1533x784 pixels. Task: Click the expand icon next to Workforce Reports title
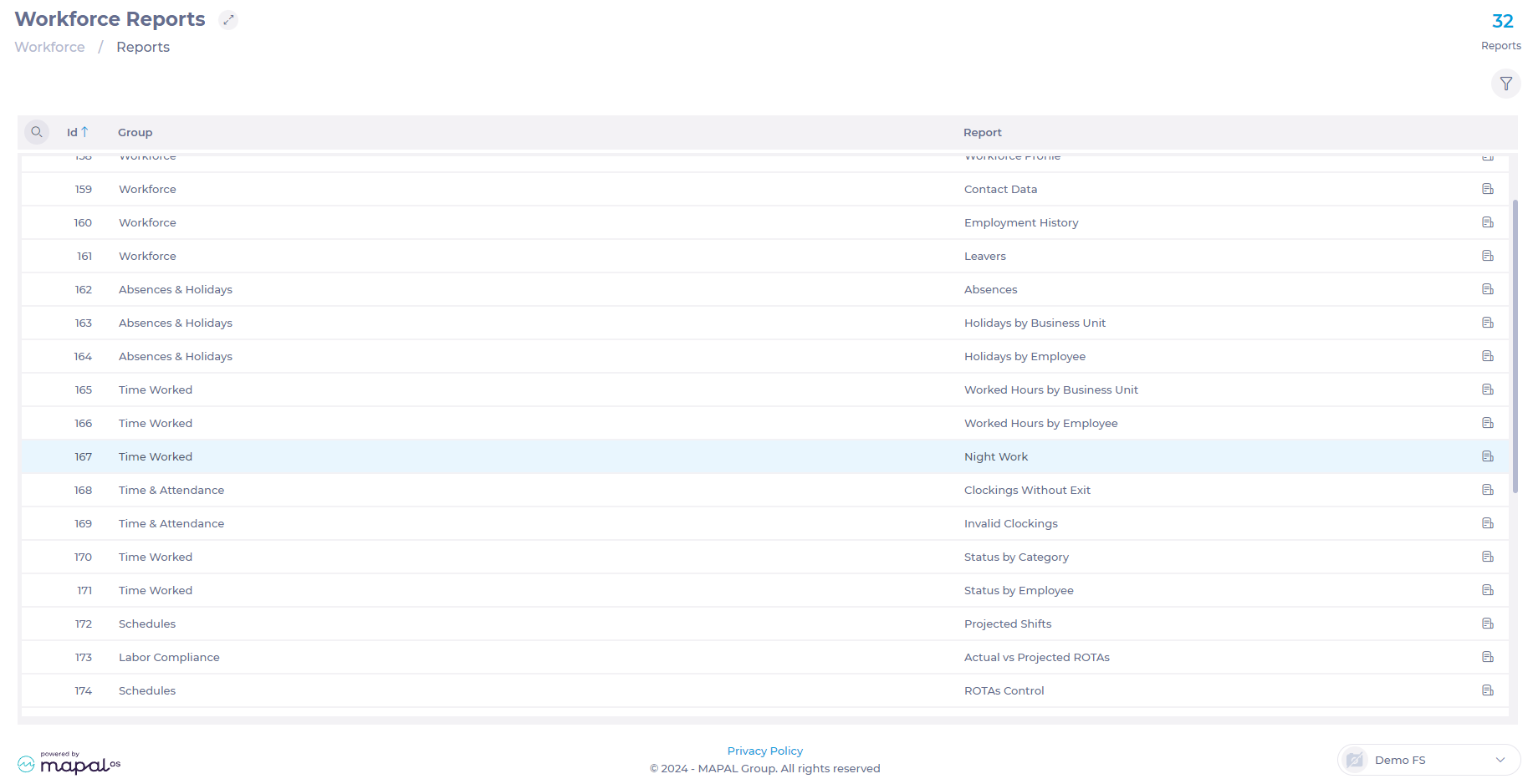click(228, 20)
